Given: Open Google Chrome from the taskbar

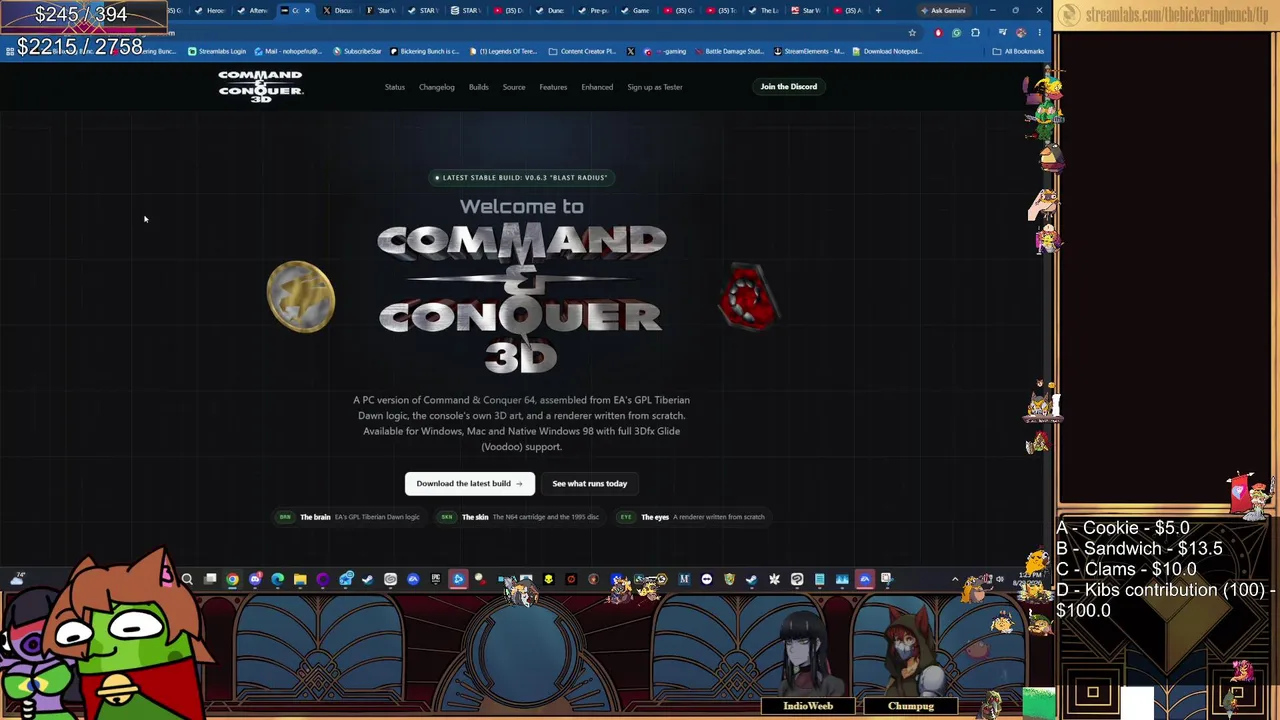Looking at the screenshot, I should pos(233,579).
